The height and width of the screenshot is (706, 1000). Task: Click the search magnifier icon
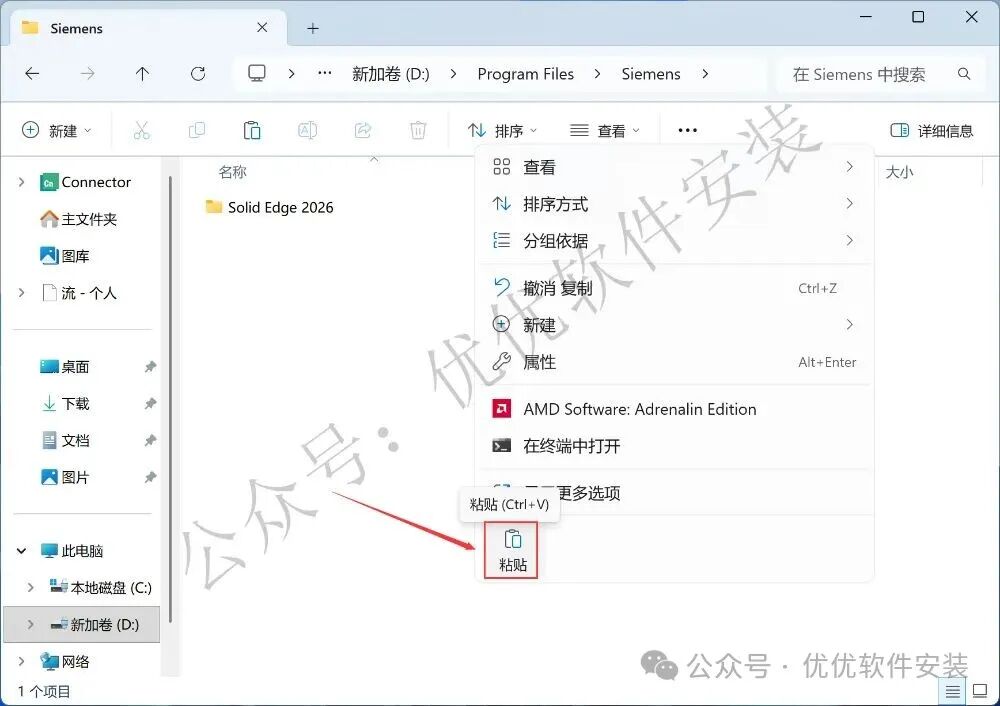tap(964, 74)
